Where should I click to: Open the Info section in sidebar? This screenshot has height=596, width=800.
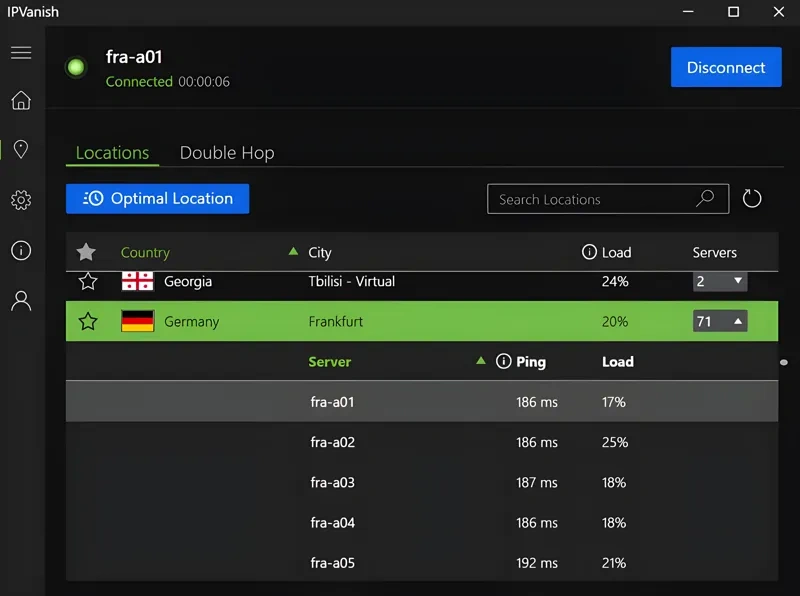point(21,251)
